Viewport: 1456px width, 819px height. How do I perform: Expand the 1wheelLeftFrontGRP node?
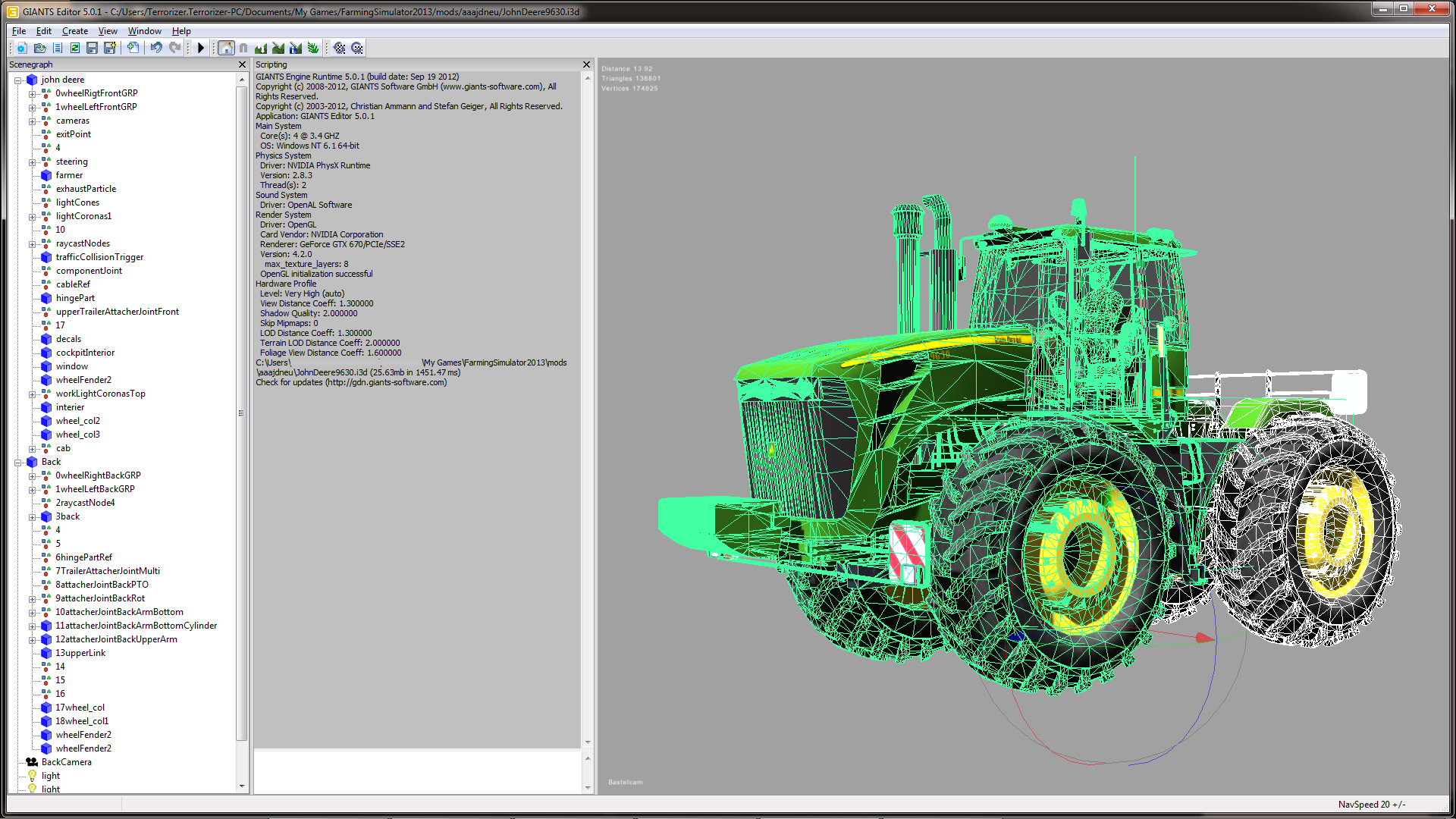[32, 108]
